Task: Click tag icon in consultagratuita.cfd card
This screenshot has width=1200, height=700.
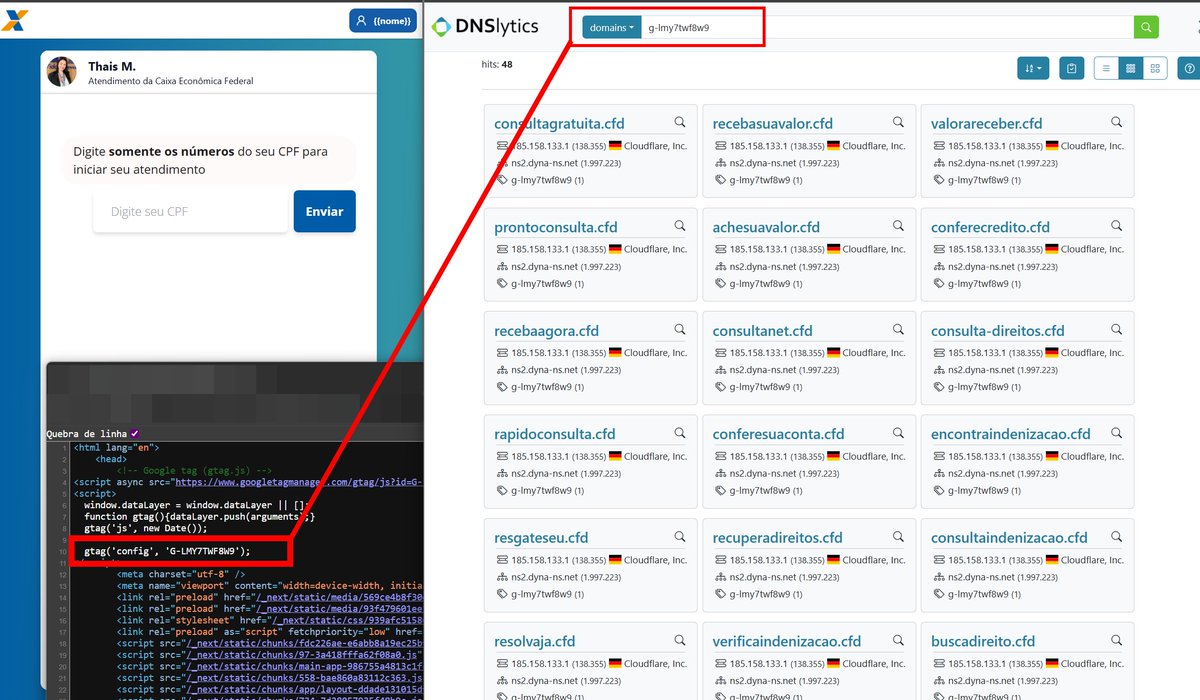Action: (x=502, y=180)
